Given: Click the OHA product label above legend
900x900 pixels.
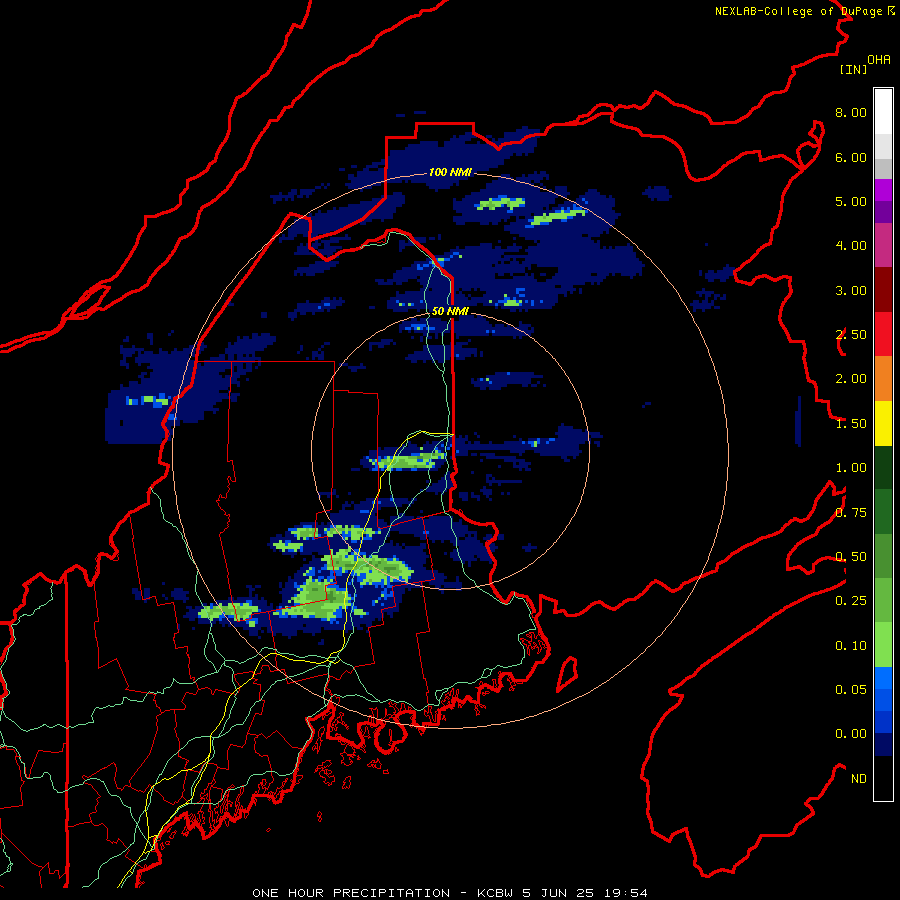Looking at the screenshot, I should [x=879, y=60].
